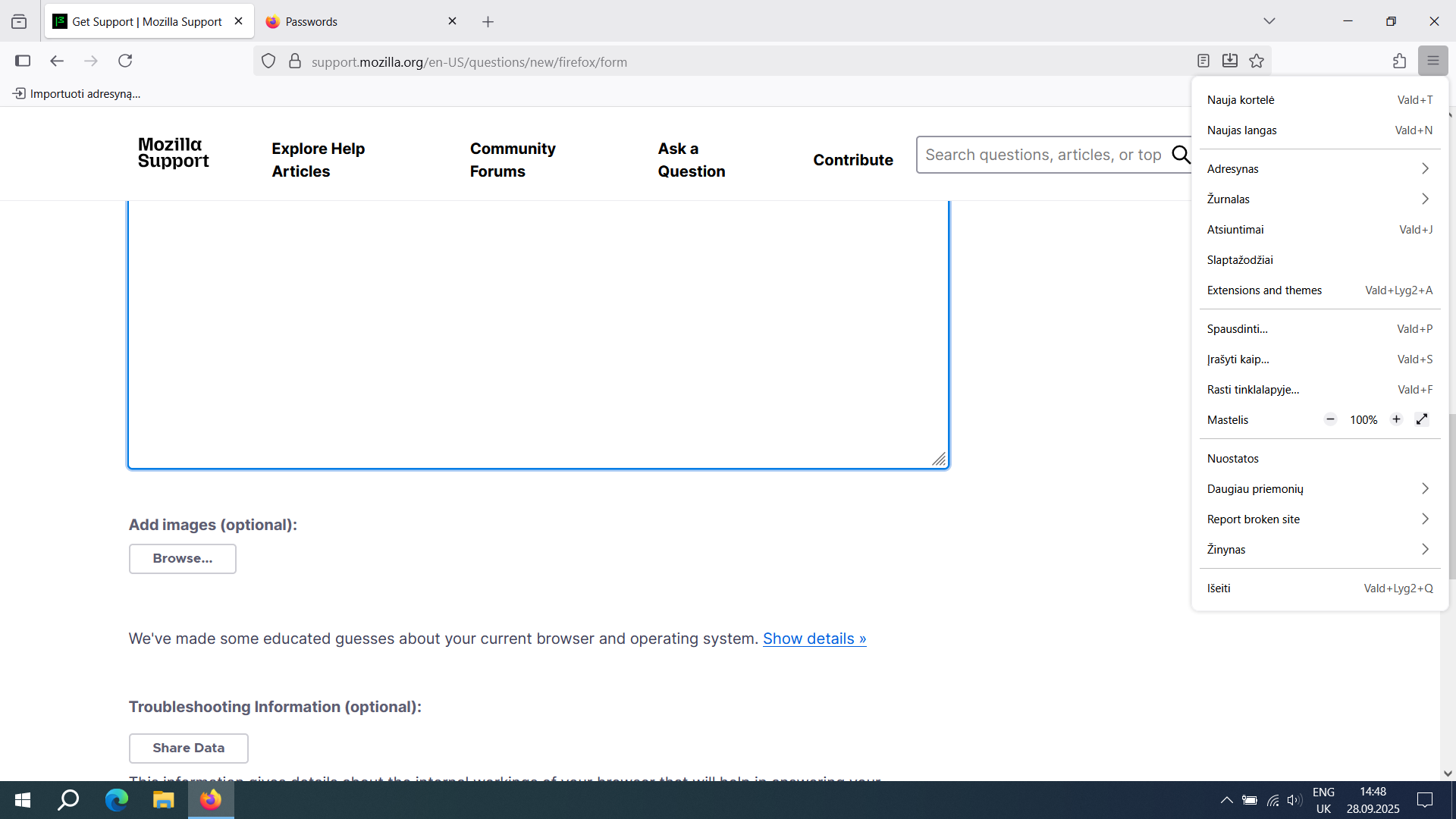Click the tracking protection shield icon
1456x819 pixels.
pos(268,61)
